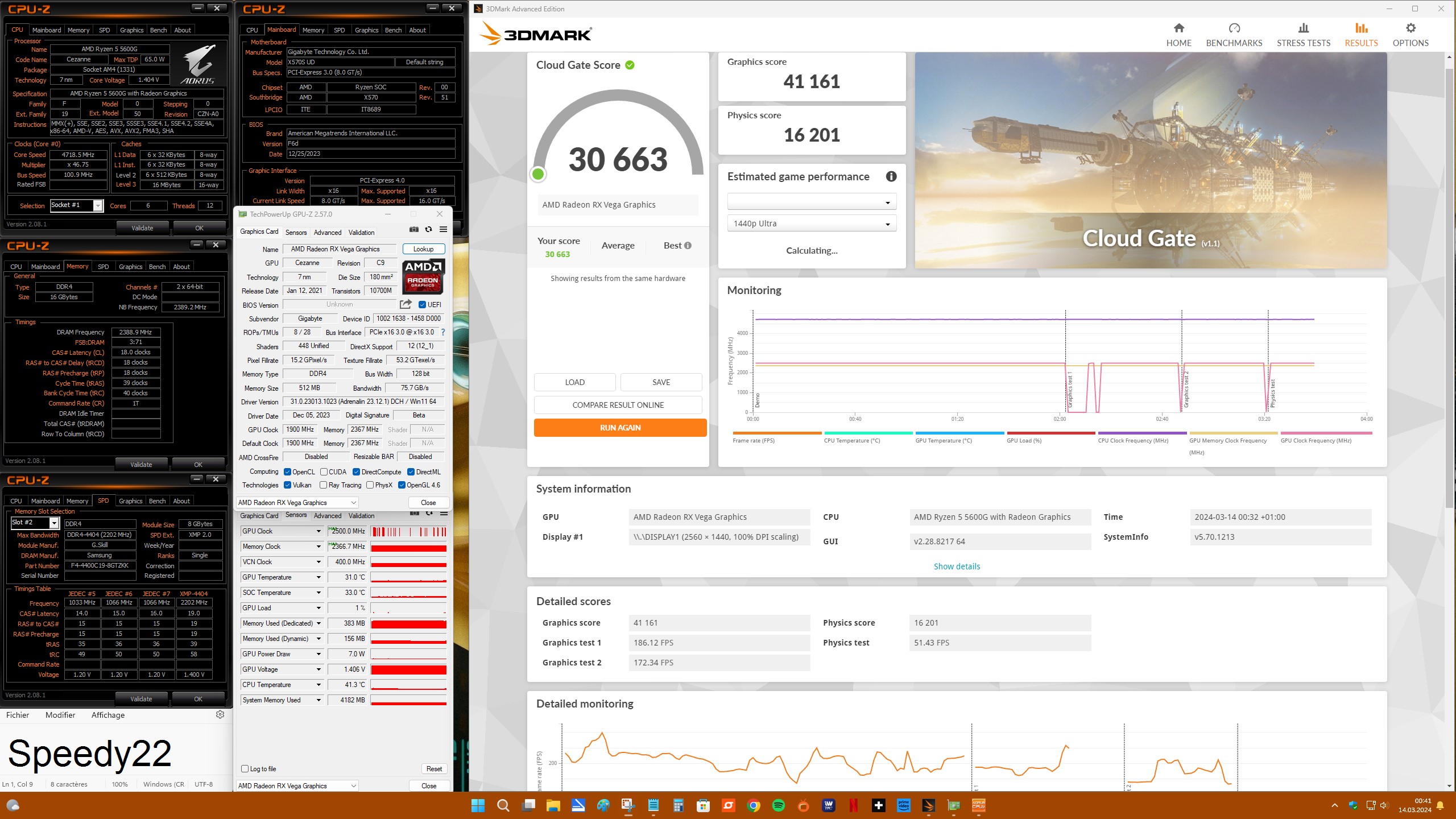Open the GPU Clock sensor dropdown
1456x819 pixels.
(x=282, y=531)
